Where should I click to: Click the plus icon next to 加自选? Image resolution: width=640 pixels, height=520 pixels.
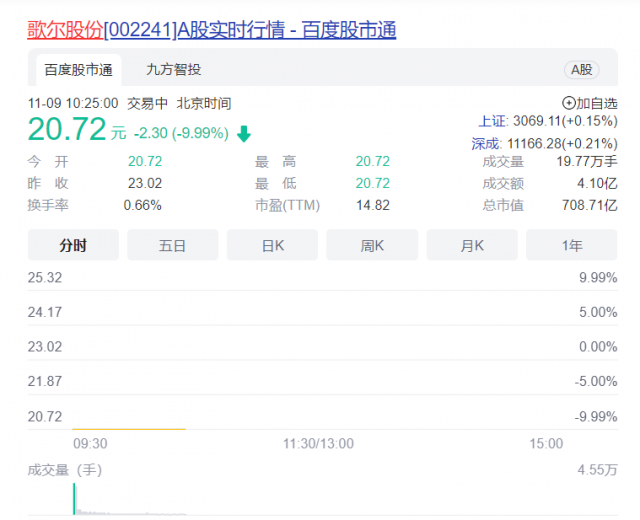[569, 103]
